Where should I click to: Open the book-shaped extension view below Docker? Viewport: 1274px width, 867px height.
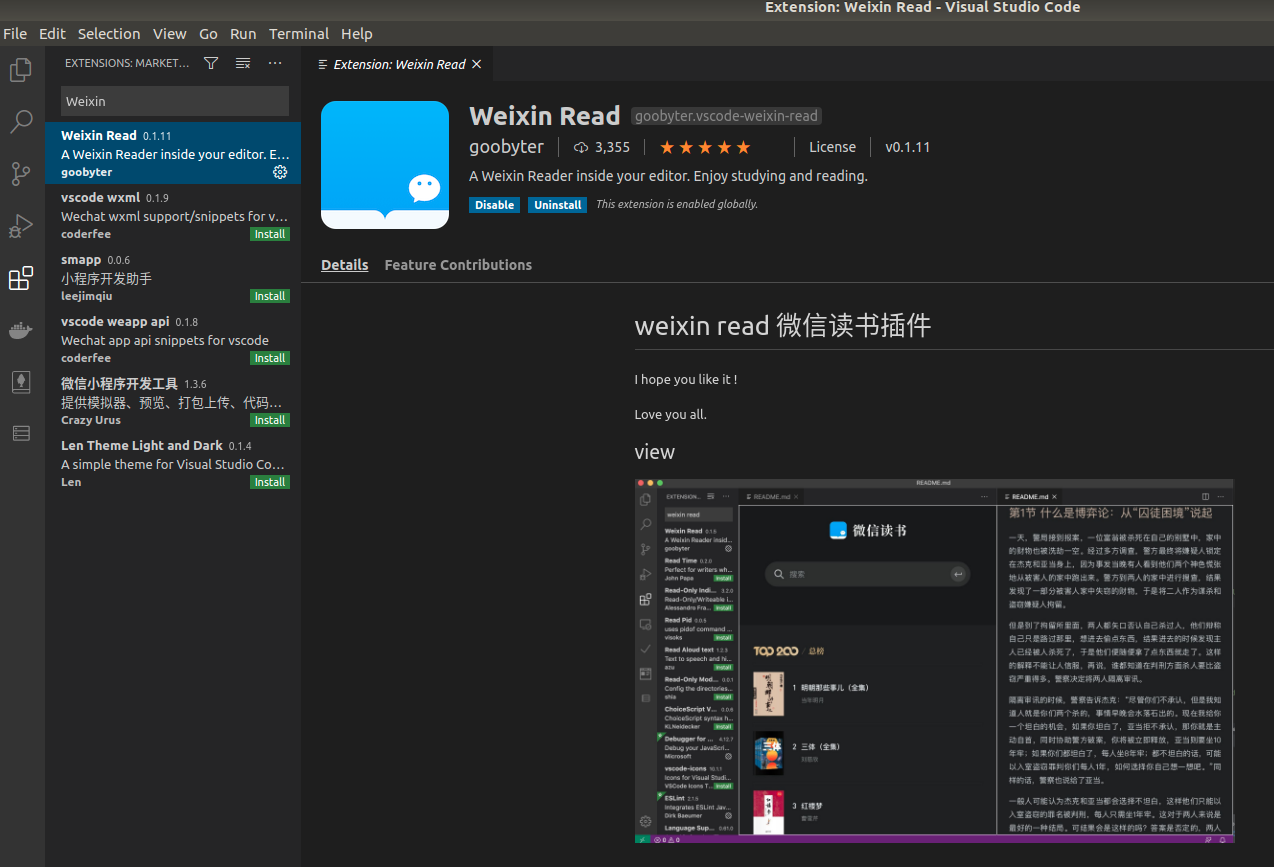pyautogui.click(x=21, y=381)
